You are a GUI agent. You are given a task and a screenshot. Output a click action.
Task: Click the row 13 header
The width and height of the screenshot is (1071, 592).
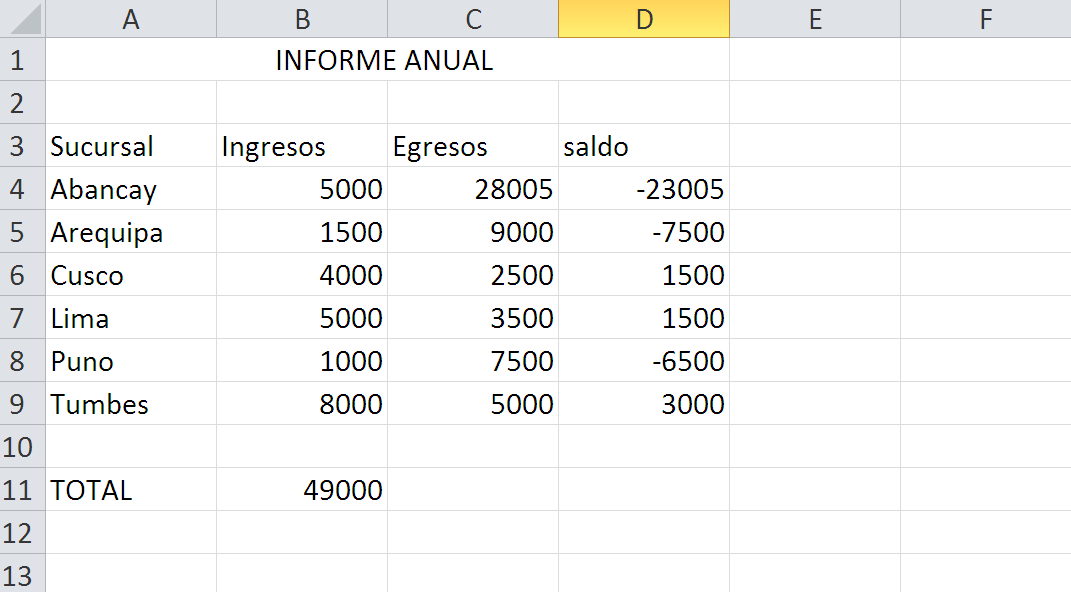point(18,576)
